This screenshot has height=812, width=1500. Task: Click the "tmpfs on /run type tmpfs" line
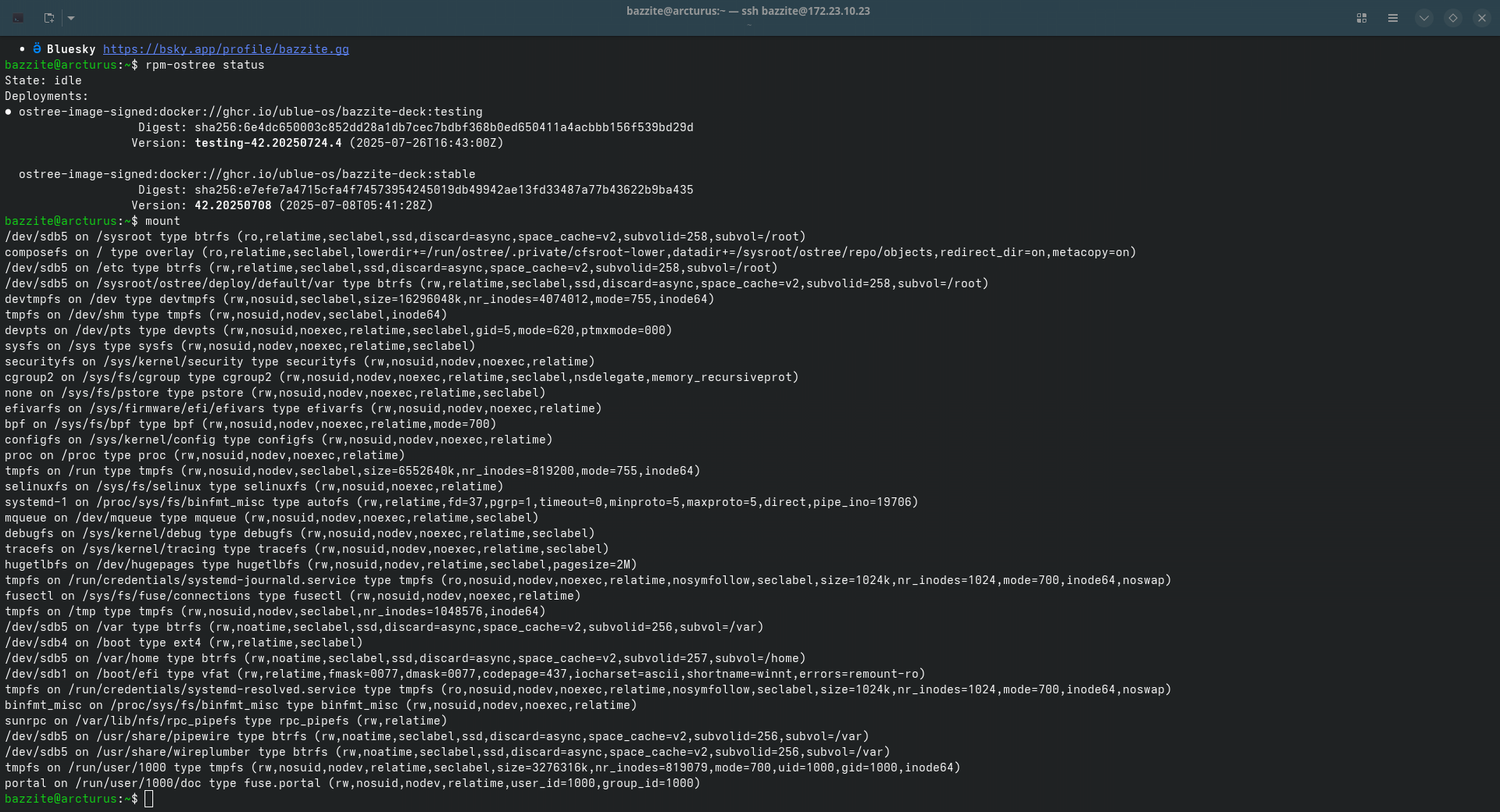coord(352,471)
